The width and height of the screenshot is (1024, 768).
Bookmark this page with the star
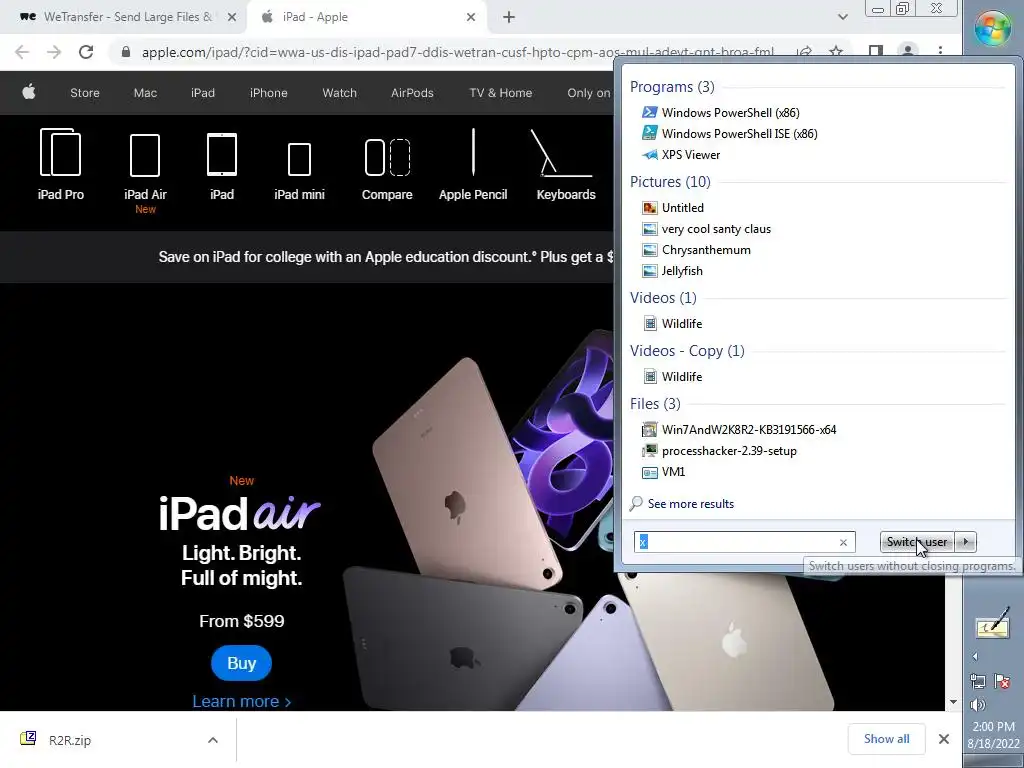[x=836, y=52]
